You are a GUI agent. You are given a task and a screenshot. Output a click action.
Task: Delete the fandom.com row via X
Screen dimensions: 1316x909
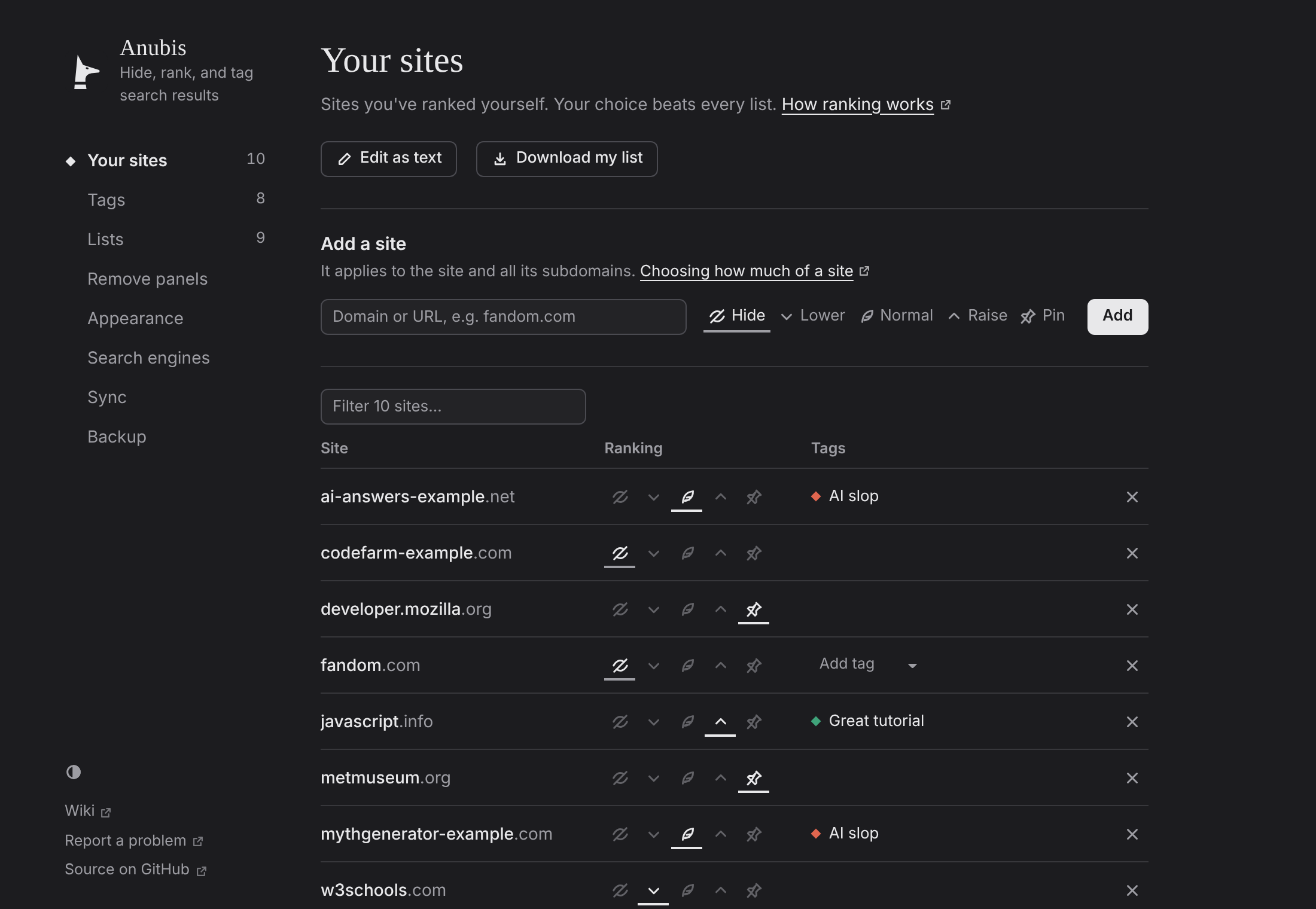coord(1132,666)
